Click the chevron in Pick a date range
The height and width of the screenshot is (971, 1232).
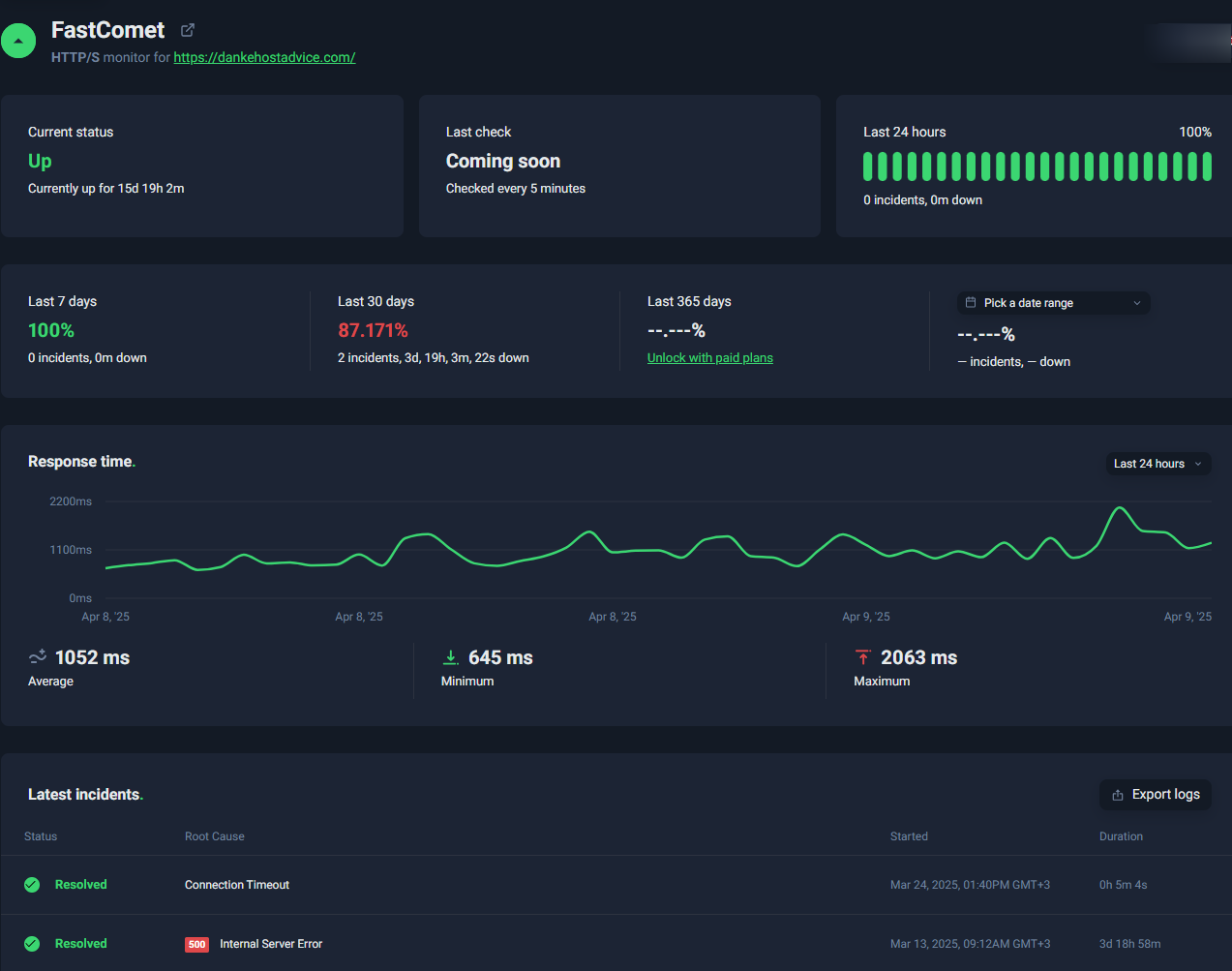tap(1137, 303)
